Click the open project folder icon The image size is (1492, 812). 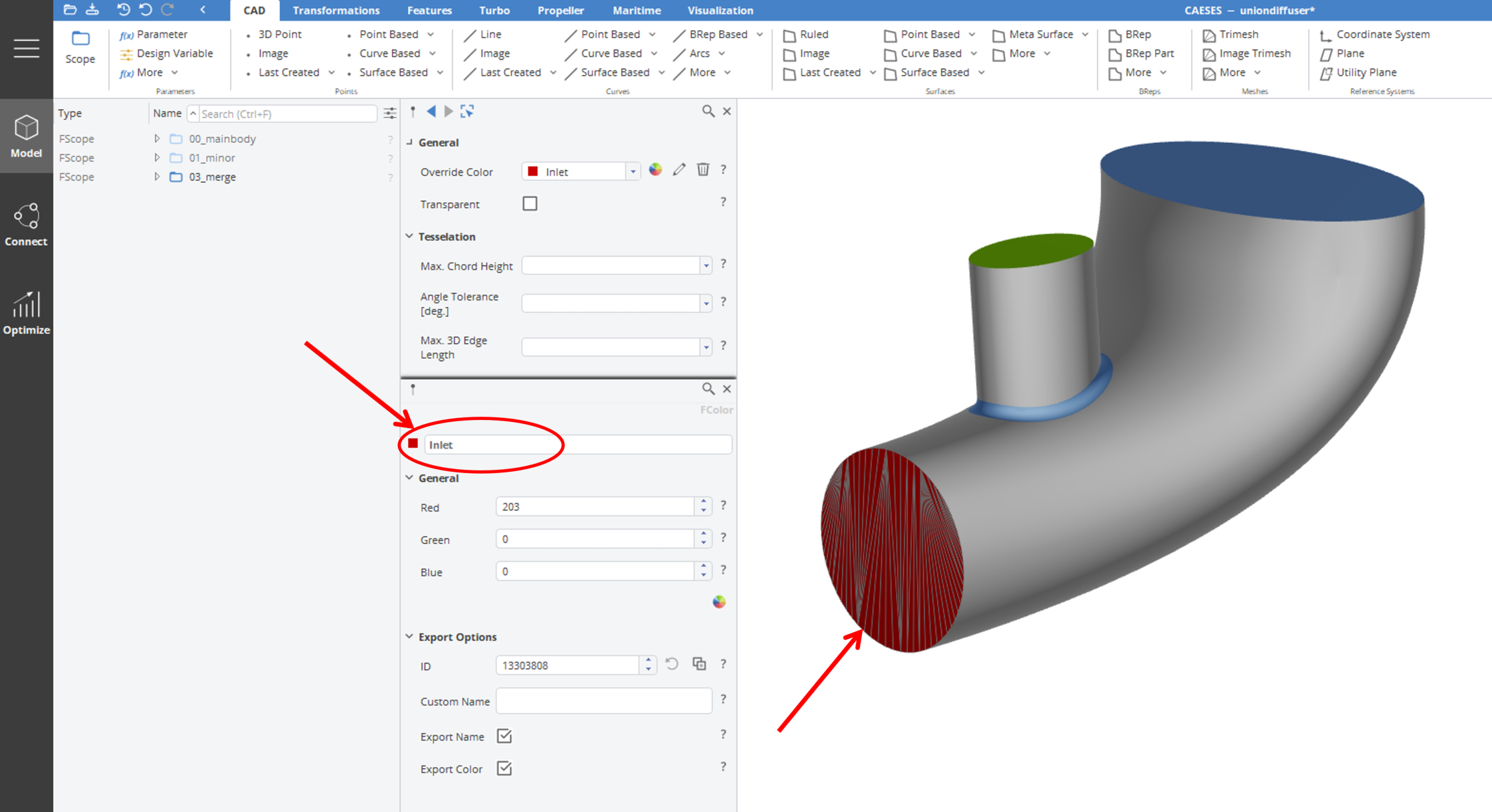click(70, 9)
